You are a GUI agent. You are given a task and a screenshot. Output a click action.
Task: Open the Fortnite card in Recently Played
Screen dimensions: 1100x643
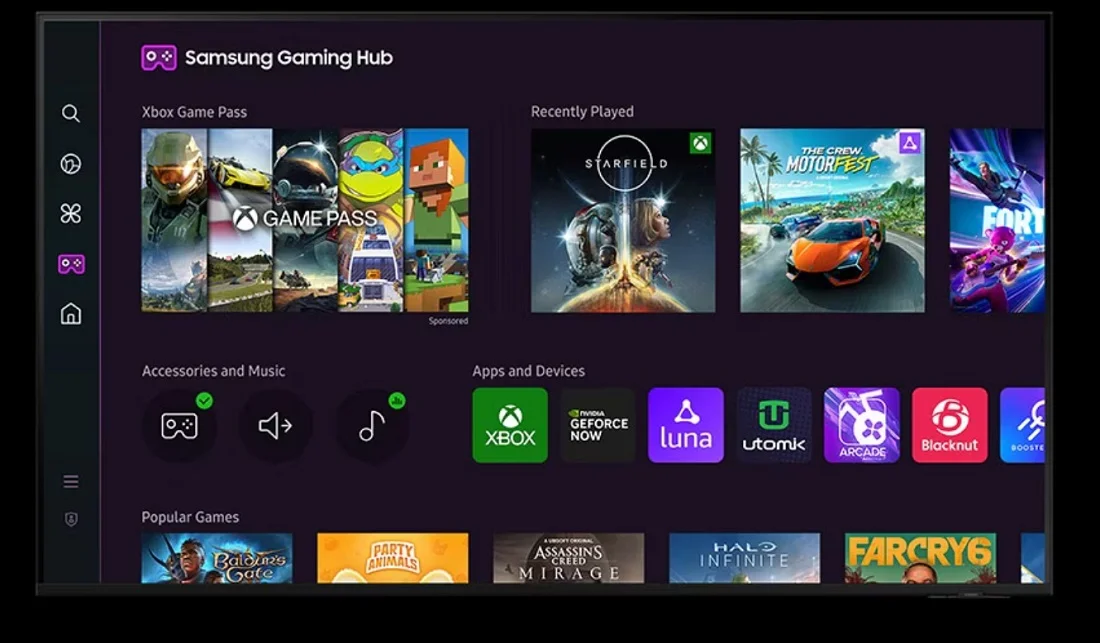pyautogui.click(x=997, y=220)
